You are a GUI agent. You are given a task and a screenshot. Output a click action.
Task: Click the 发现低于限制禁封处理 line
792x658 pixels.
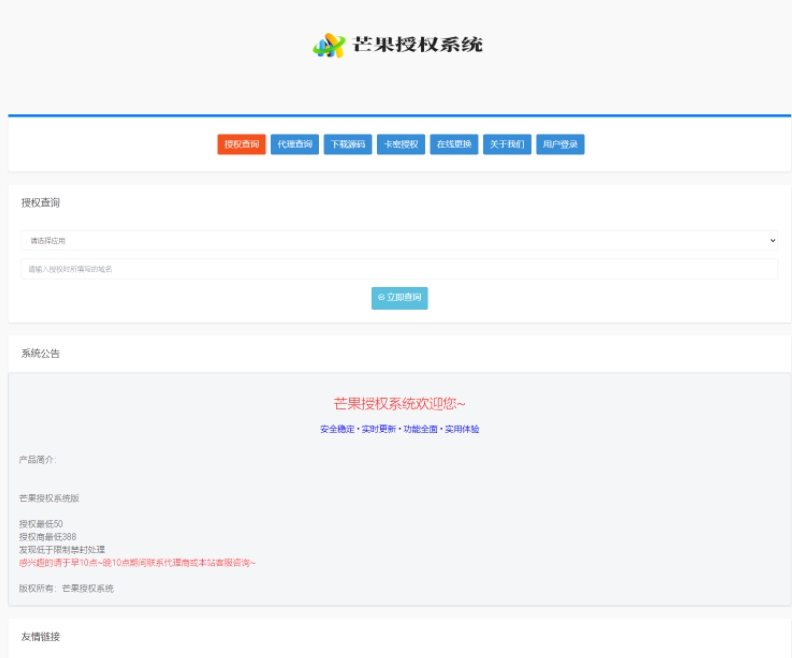(x=62, y=549)
